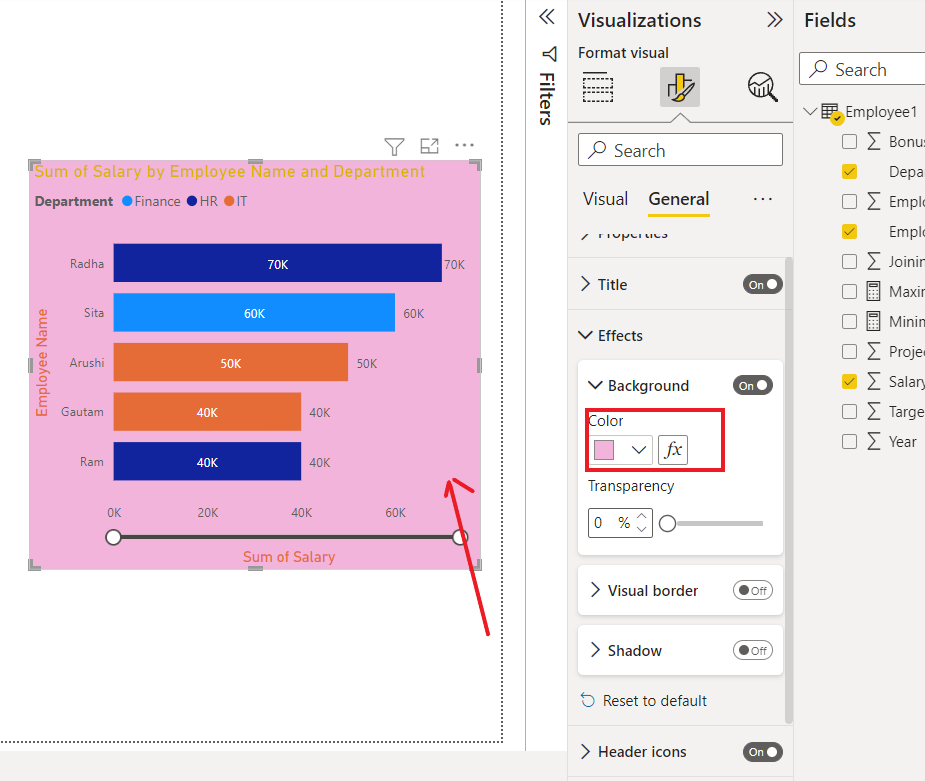Uncheck the Salary field checkbox
Screen dimensions: 925x781
[849, 381]
